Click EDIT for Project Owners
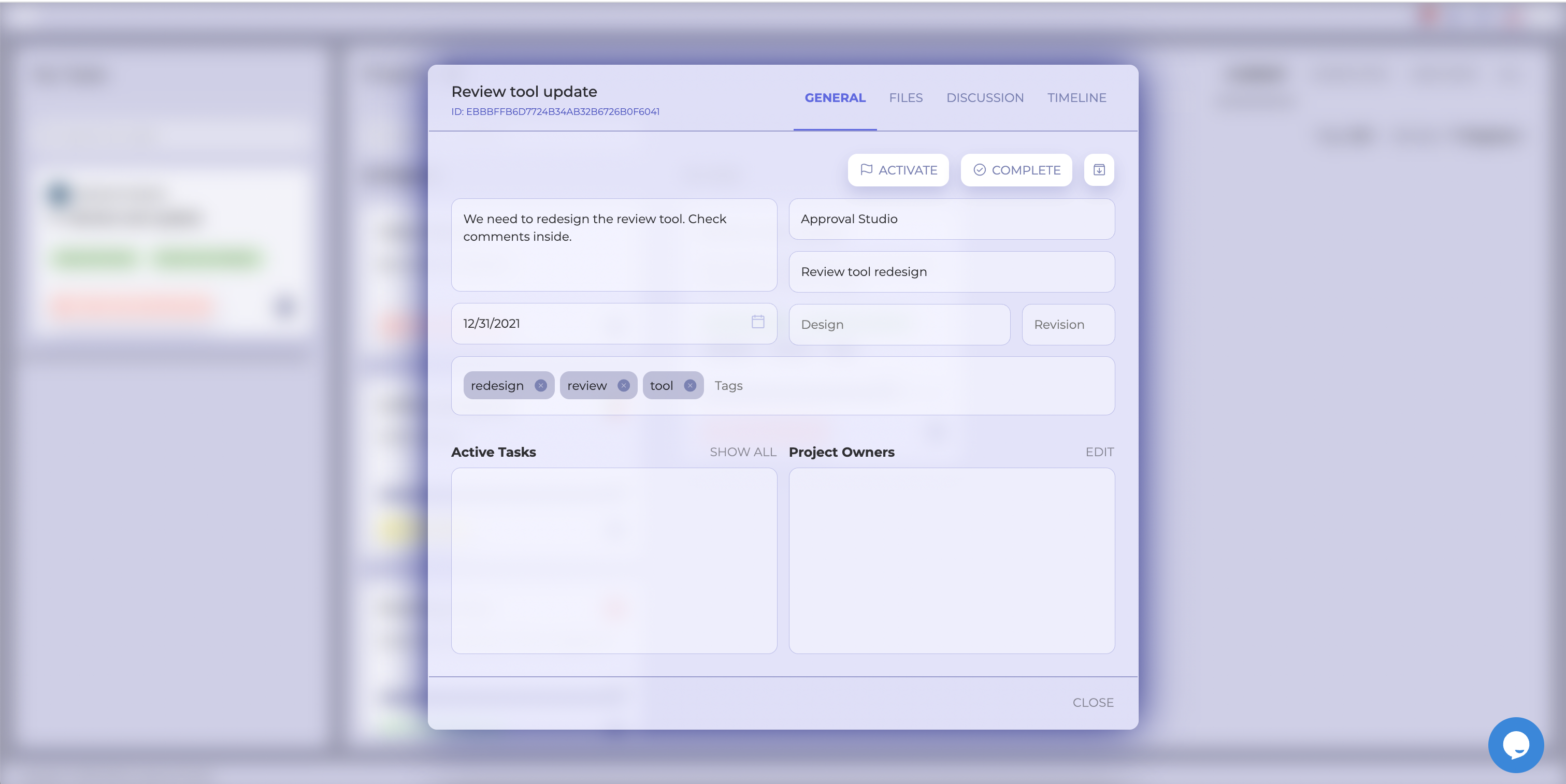Viewport: 1566px width, 784px height. point(1099,452)
